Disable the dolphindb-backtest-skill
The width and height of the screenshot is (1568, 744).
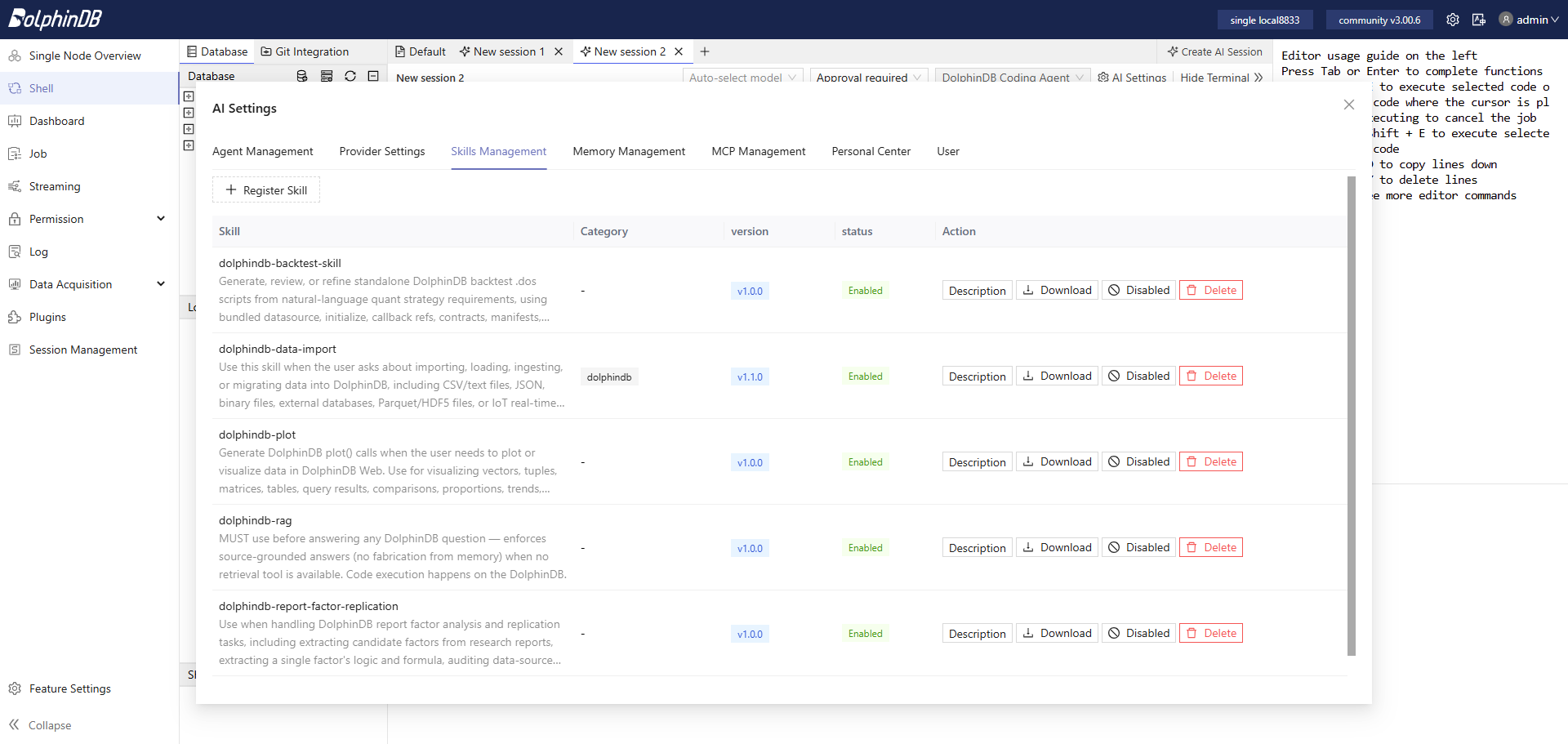point(1138,290)
